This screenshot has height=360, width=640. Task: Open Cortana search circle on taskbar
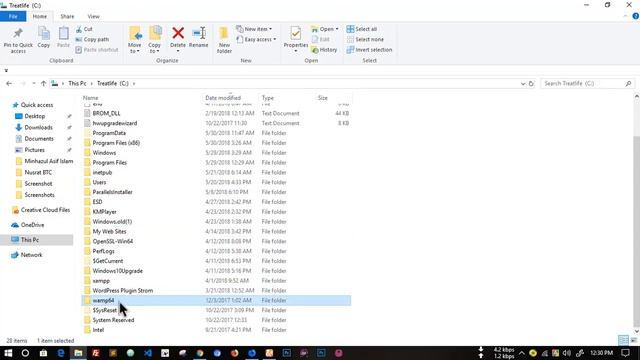coord(25,353)
